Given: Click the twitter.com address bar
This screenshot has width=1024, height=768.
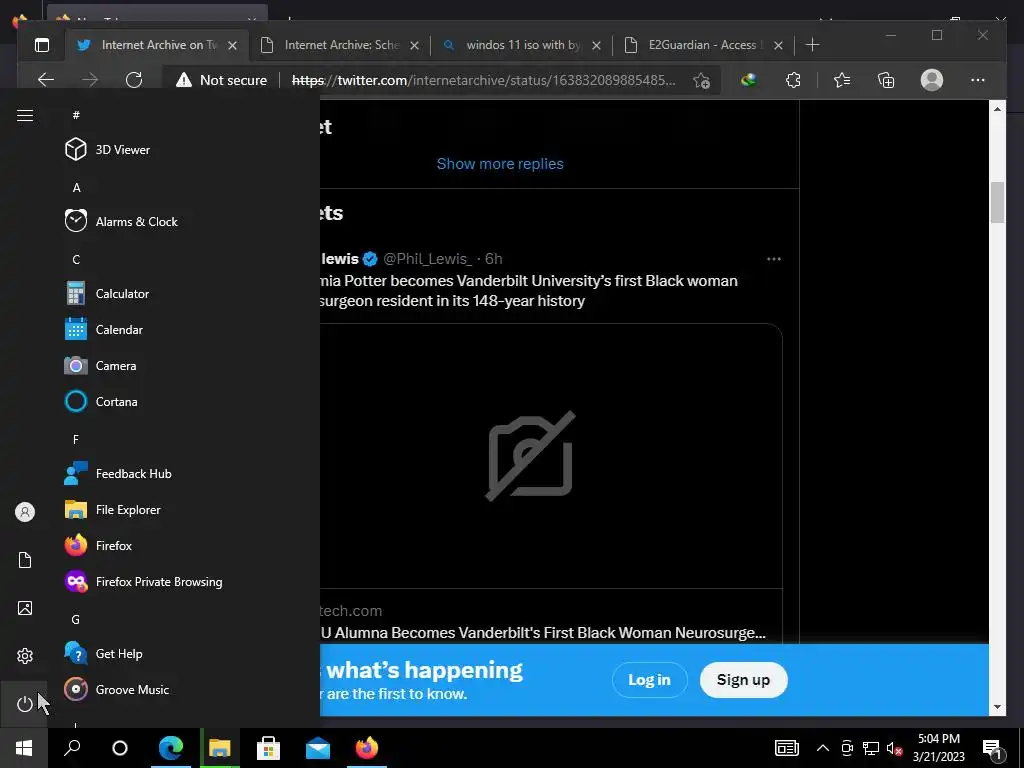Looking at the screenshot, I should tap(483, 80).
